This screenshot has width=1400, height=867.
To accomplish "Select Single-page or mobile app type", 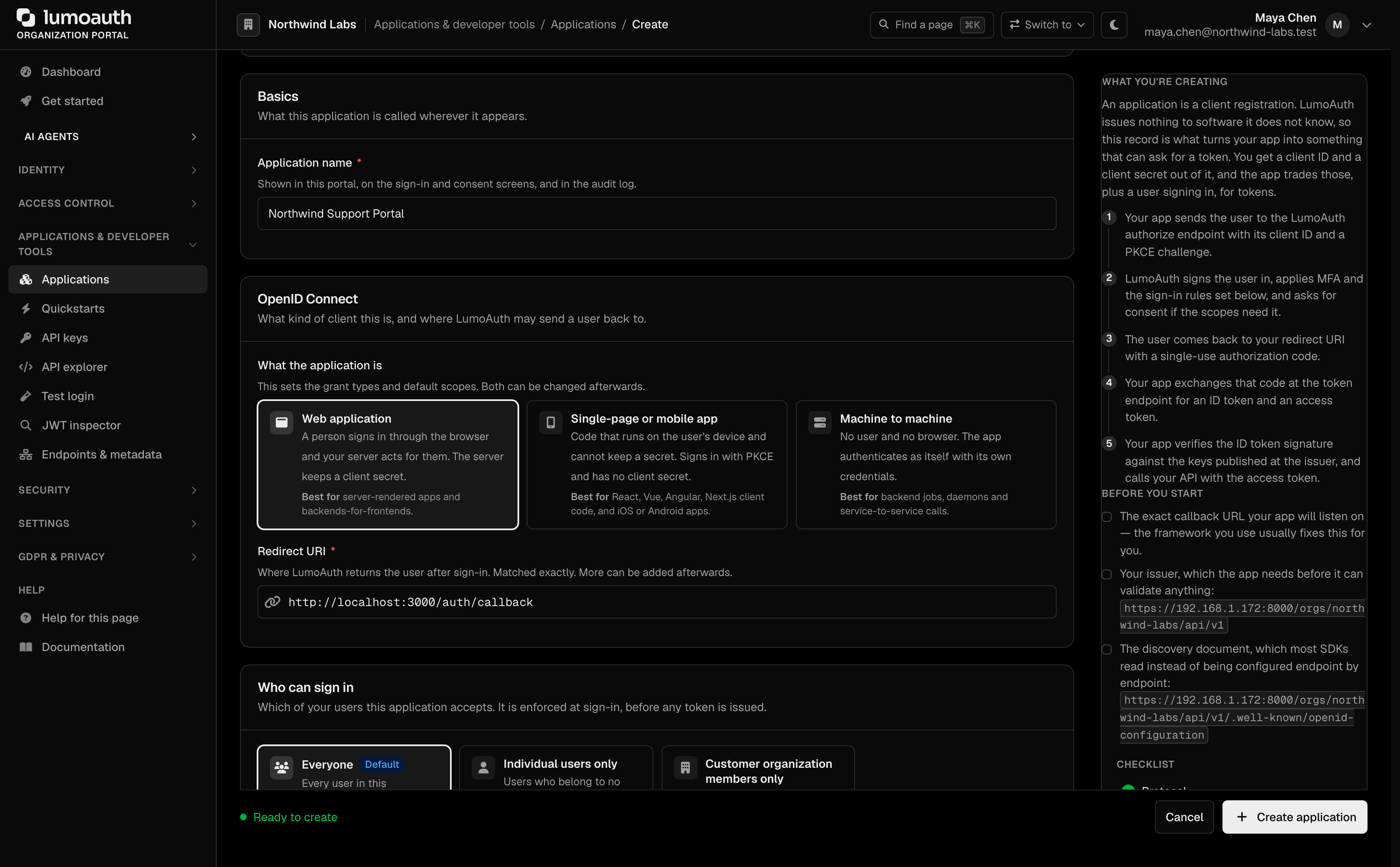I will [x=657, y=464].
